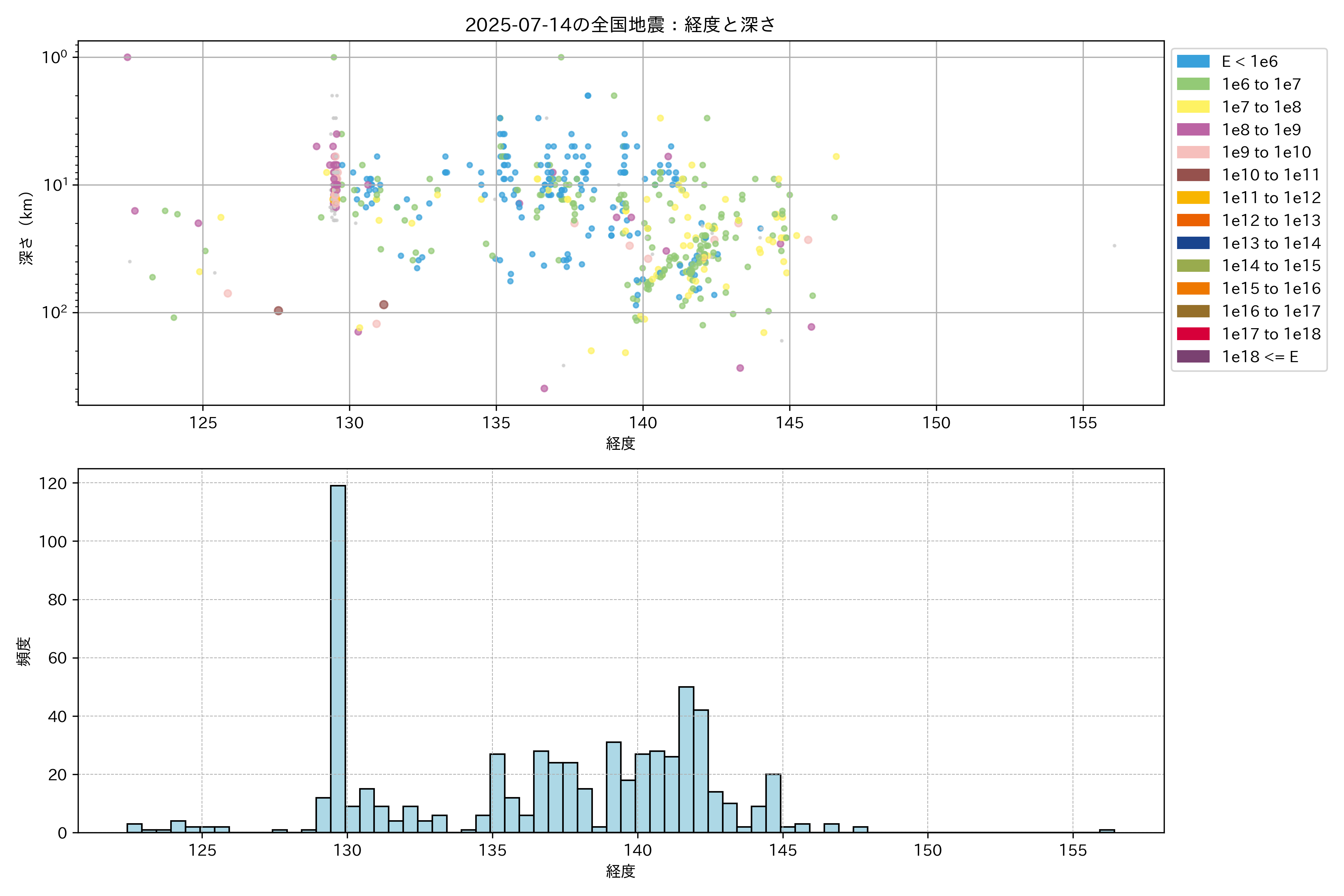Click the chart title '2025-07-14の全国地震'
The image size is (1344, 896).
tap(620, 25)
